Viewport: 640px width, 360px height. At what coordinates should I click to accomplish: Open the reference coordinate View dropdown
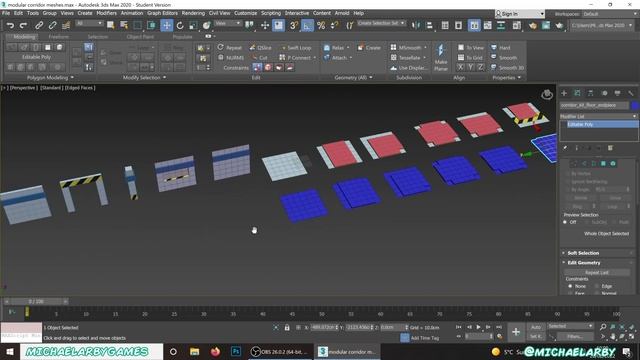228,23
